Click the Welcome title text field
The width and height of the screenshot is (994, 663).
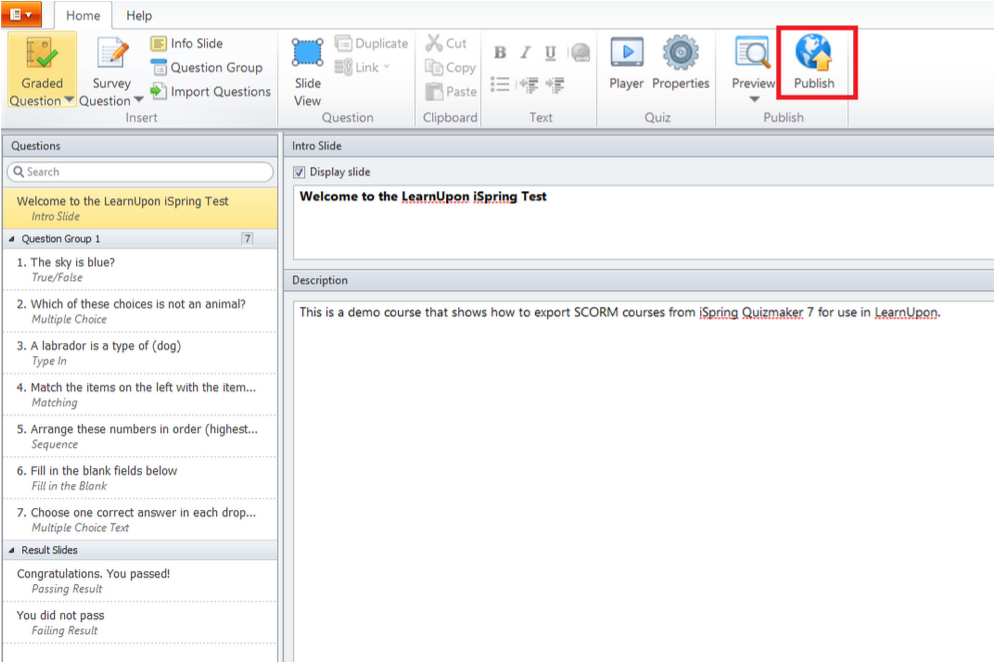643,222
